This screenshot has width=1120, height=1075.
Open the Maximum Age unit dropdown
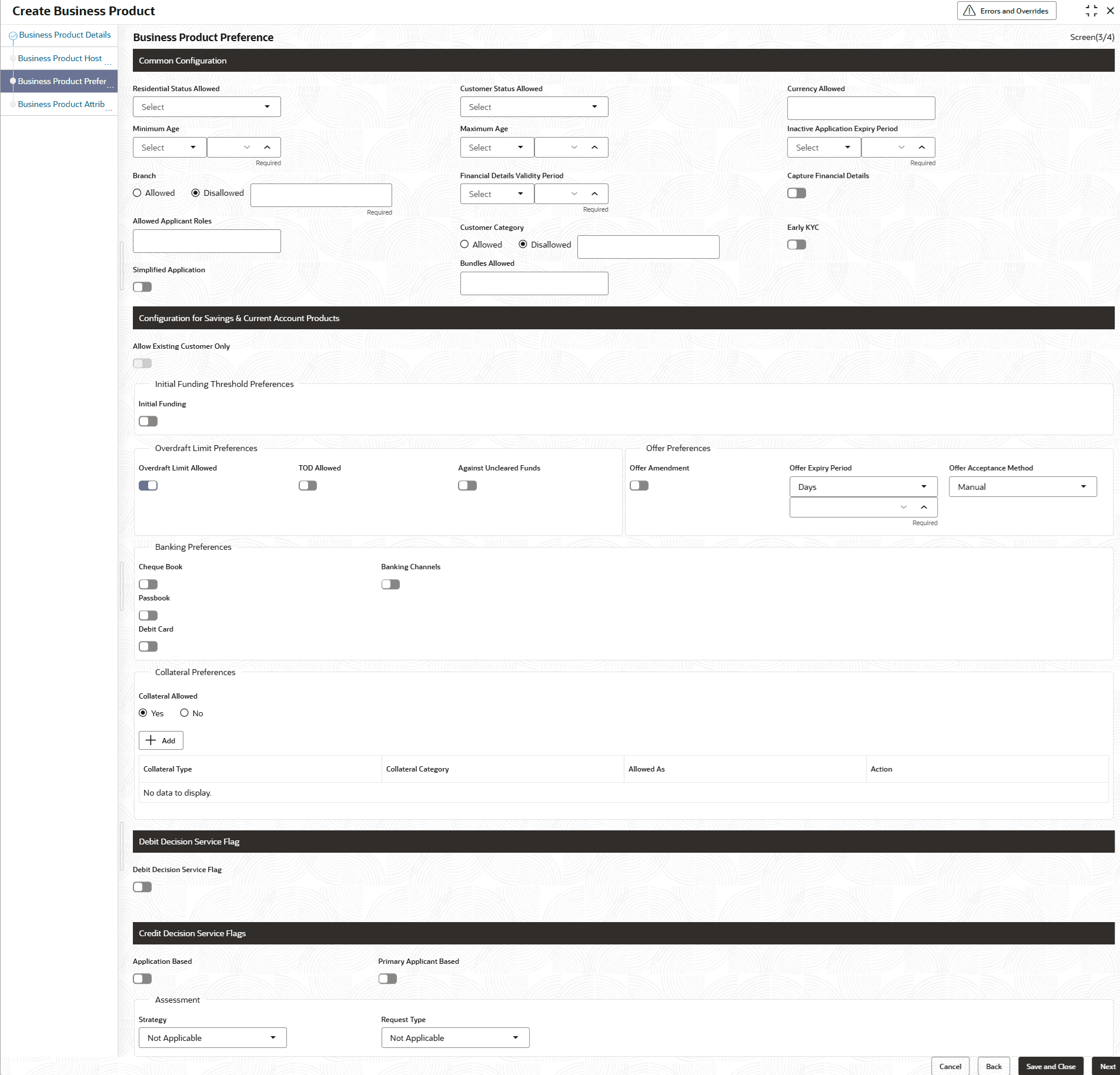(x=497, y=148)
